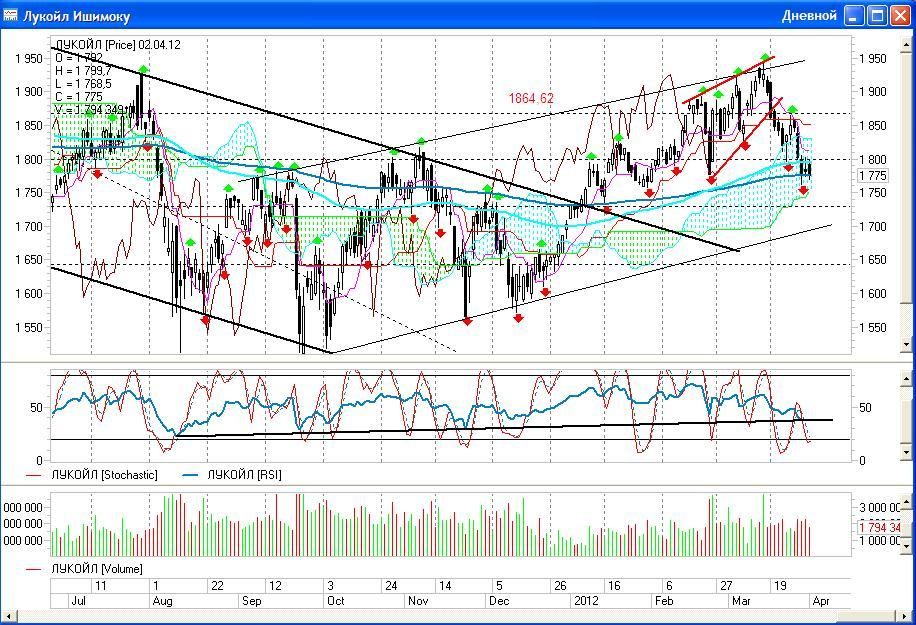Select the ЛУКОЙЛ [Volume] legend entry
The image size is (916, 625).
84,568
